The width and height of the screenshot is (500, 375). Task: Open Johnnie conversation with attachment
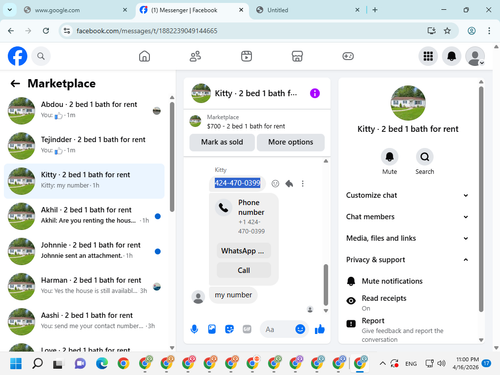[84, 251]
